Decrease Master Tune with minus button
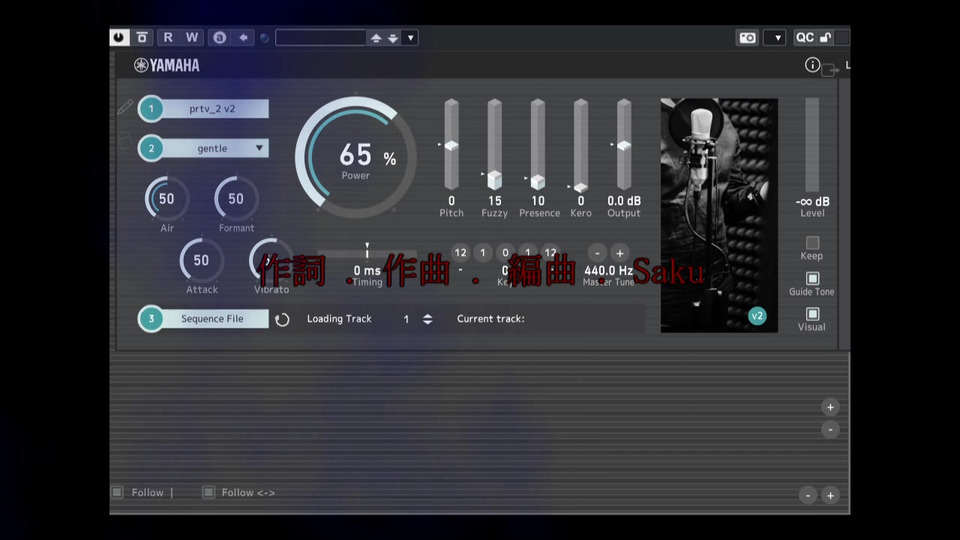 tap(597, 253)
